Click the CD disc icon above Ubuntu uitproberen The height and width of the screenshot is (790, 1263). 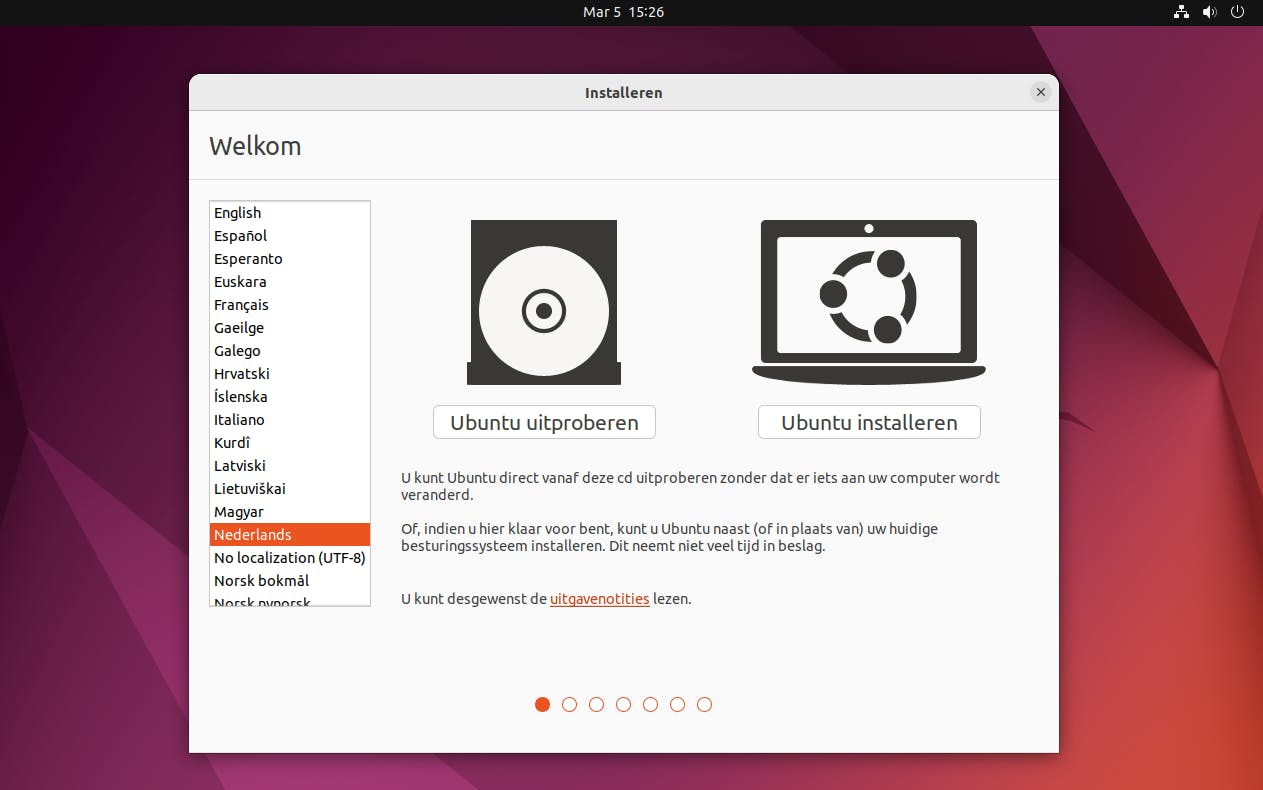[544, 302]
